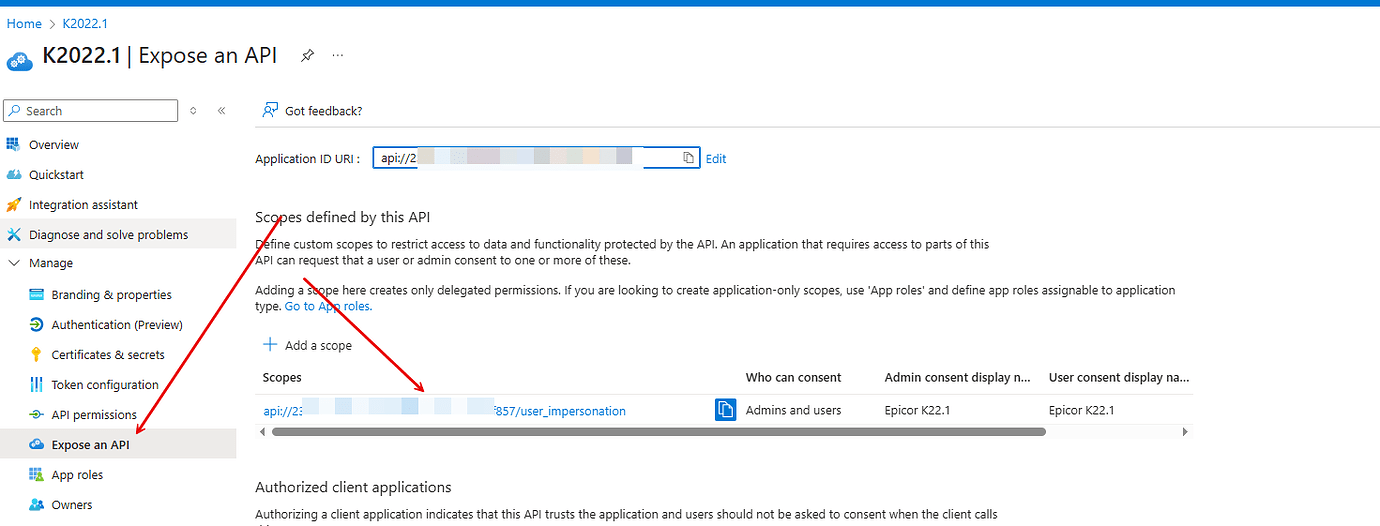Select Expose an API in sidebar
Viewport: 1380px width, 526px height.
[118, 445]
